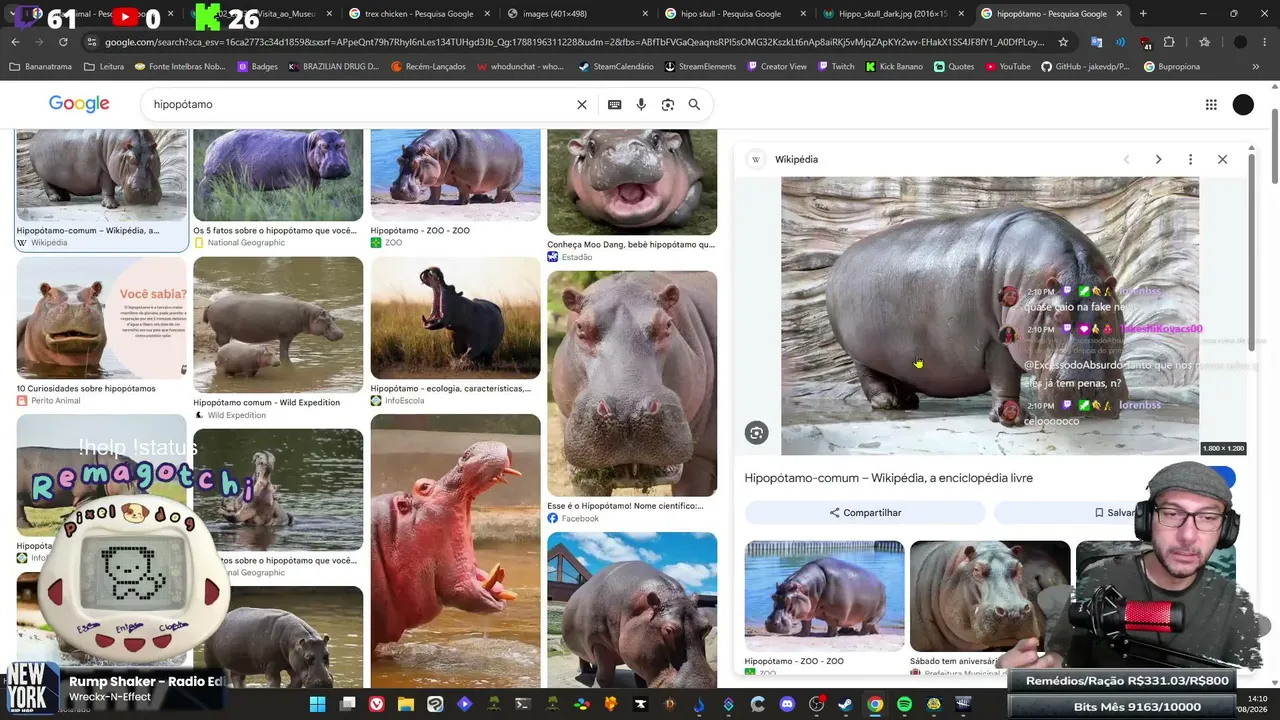Screen dimensions: 1280x720
Task: Open the Twitch bookmark
Action: tap(836, 66)
